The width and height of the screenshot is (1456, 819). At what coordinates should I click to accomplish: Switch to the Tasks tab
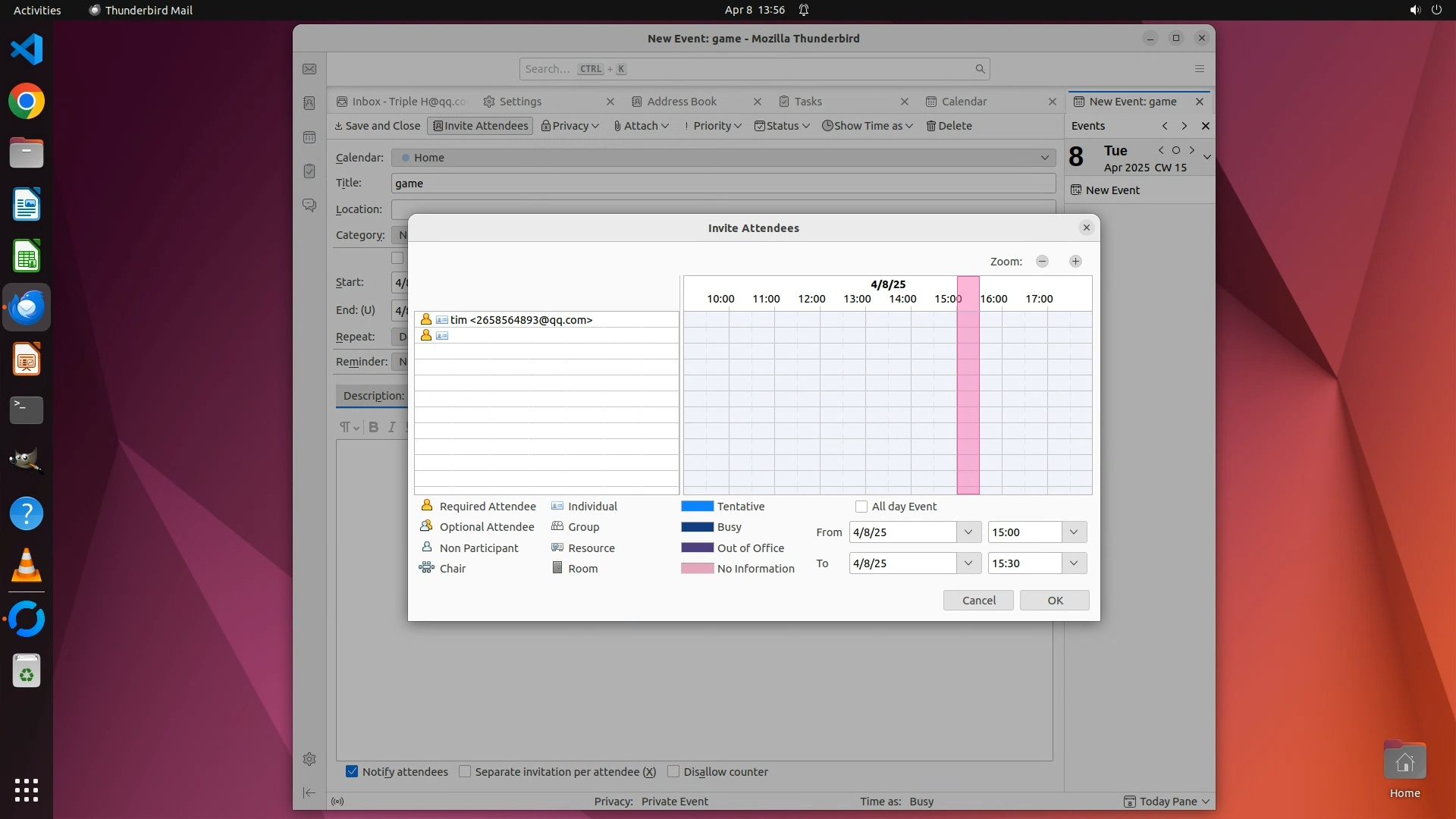[x=808, y=102]
